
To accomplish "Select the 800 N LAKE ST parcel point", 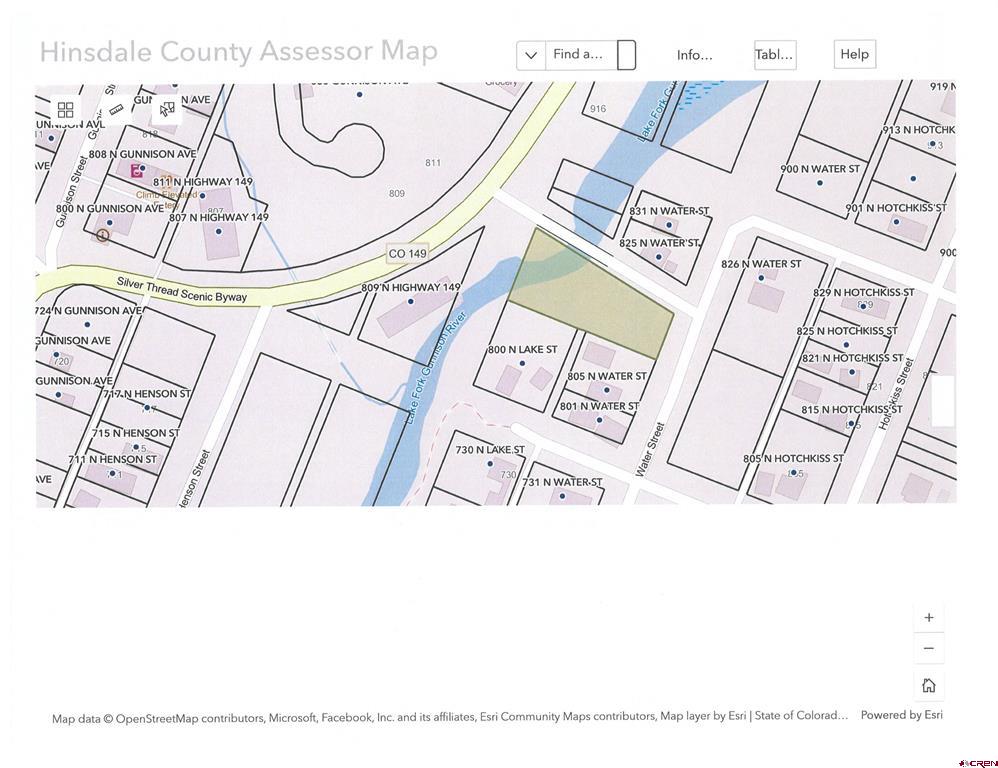I will (x=522, y=363).
